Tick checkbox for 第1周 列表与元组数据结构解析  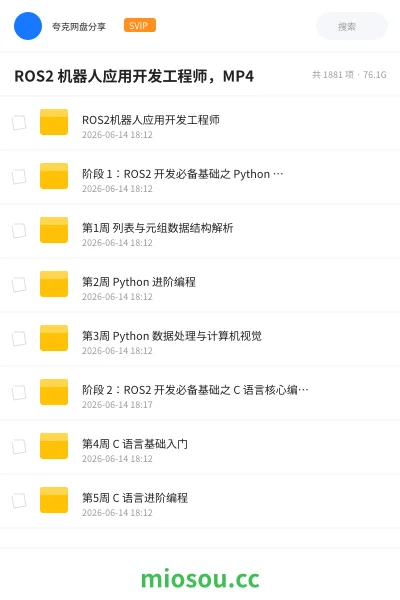(19, 231)
